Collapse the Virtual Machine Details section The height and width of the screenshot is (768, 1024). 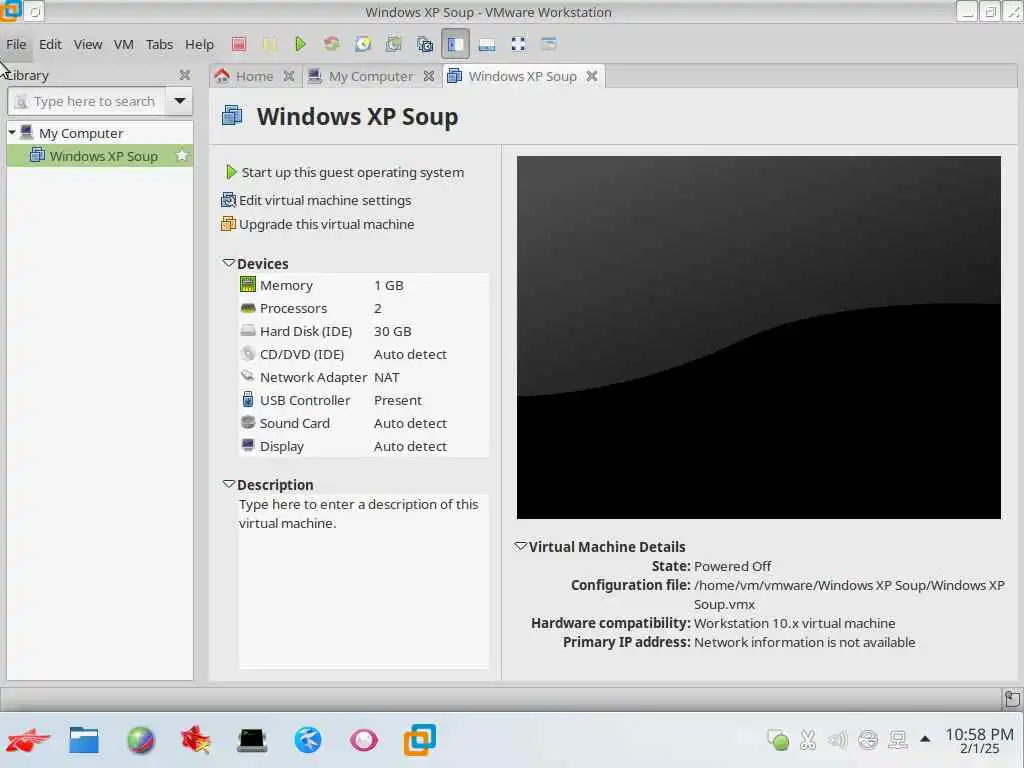pos(520,547)
